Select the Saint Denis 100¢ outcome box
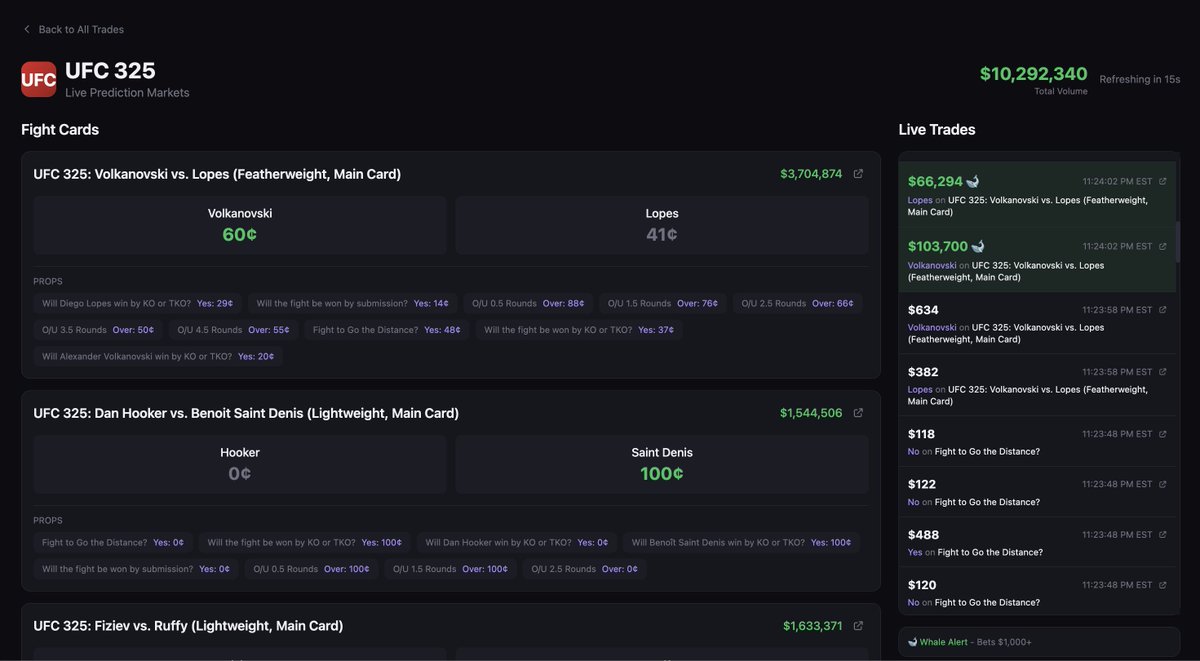This screenshot has width=1200, height=661. pyautogui.click(x=662, y=464)
